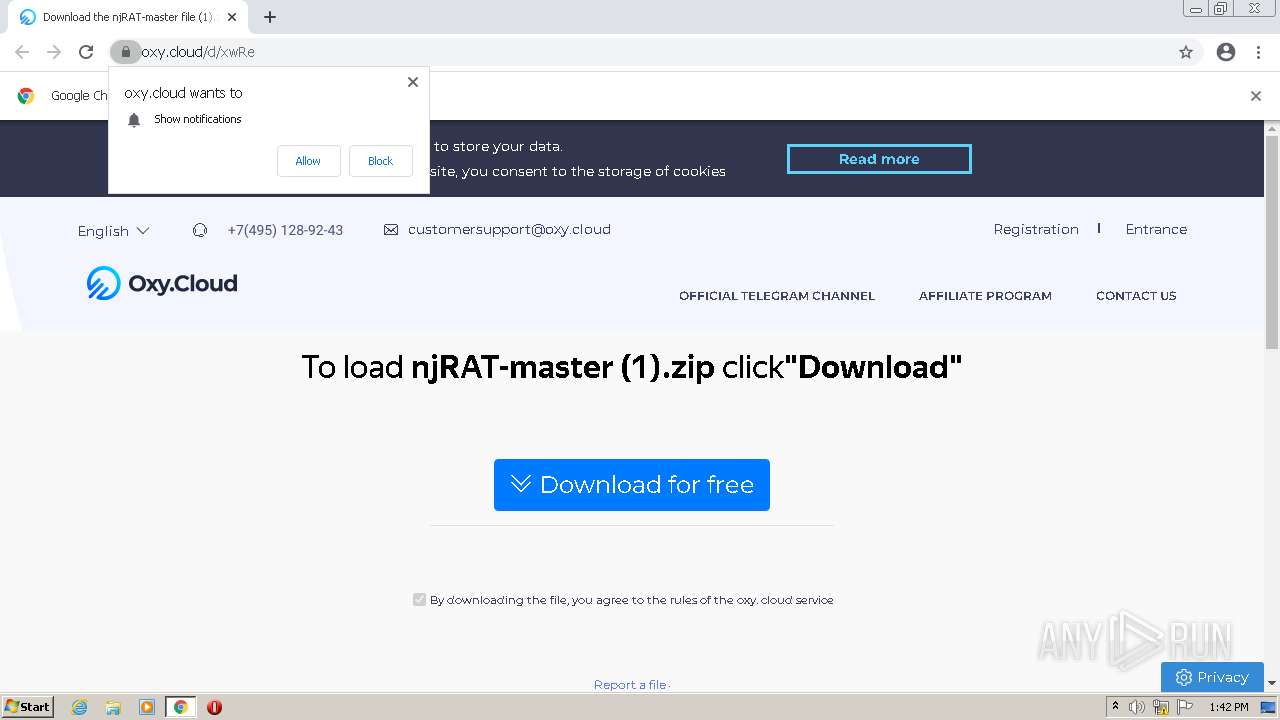Click the 1:42 PM system clock
This screenshot has height=720, width=1280.
coord(1228,707)
